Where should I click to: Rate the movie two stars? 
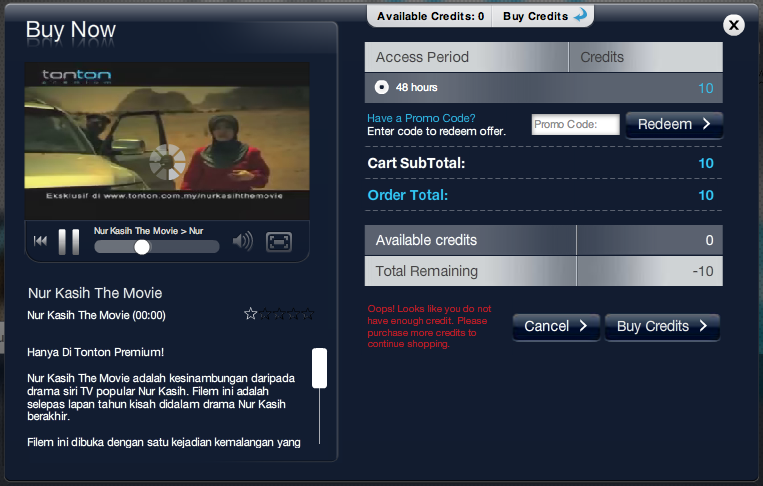pos(265,314)
